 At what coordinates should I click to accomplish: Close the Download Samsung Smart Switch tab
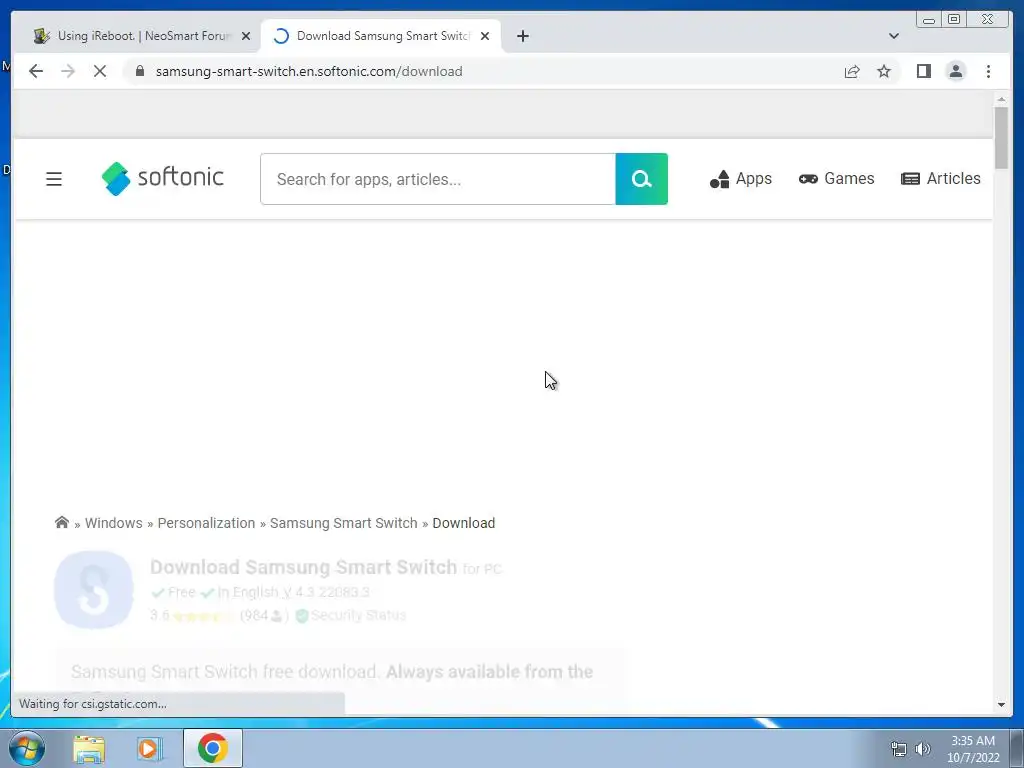point(485,37)
